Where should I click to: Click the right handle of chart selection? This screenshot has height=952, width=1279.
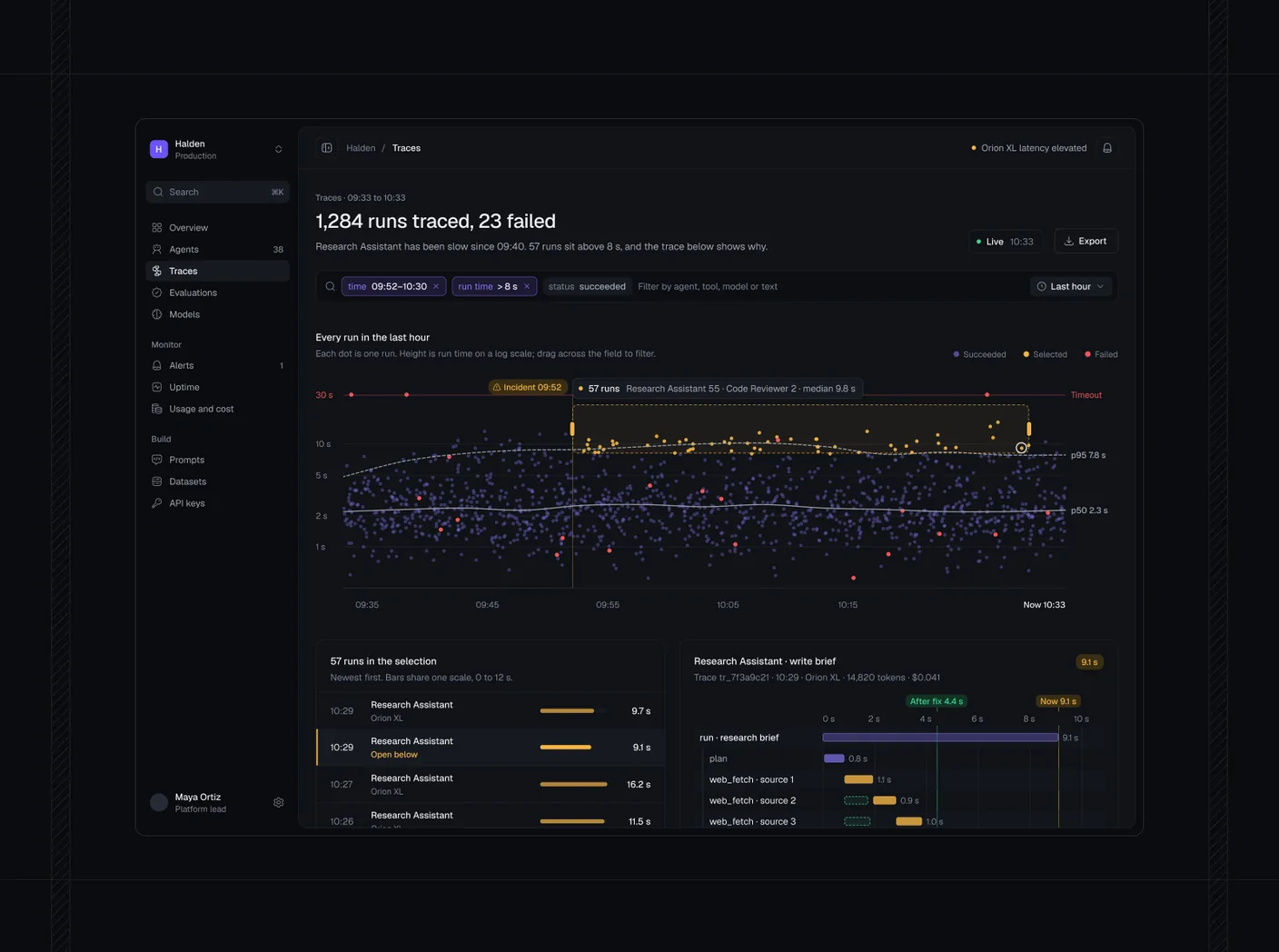click(1029, 429)
